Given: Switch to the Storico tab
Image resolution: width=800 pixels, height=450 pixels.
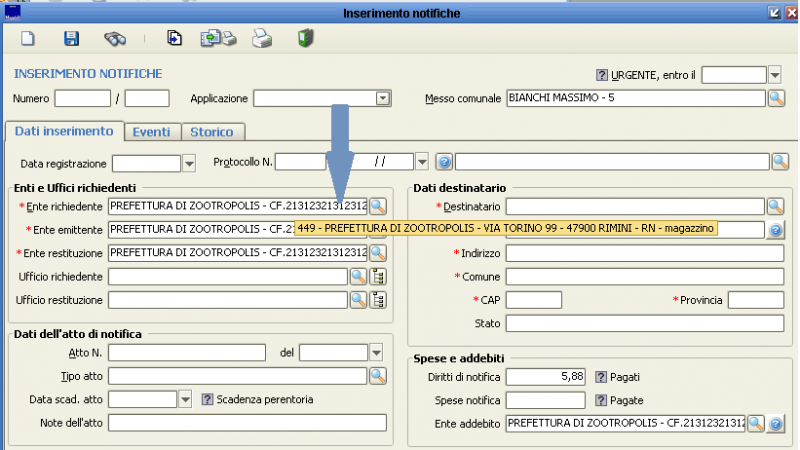Looking at the screenshot, I should (x=211, y=132).
